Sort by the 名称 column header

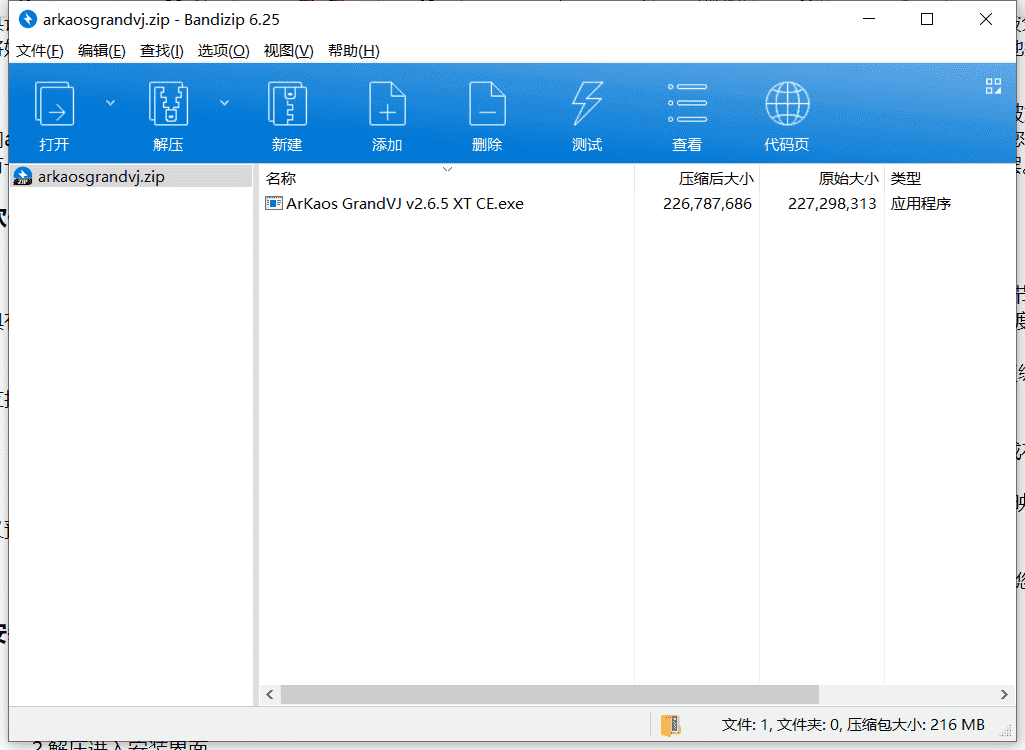coord(447,178)
